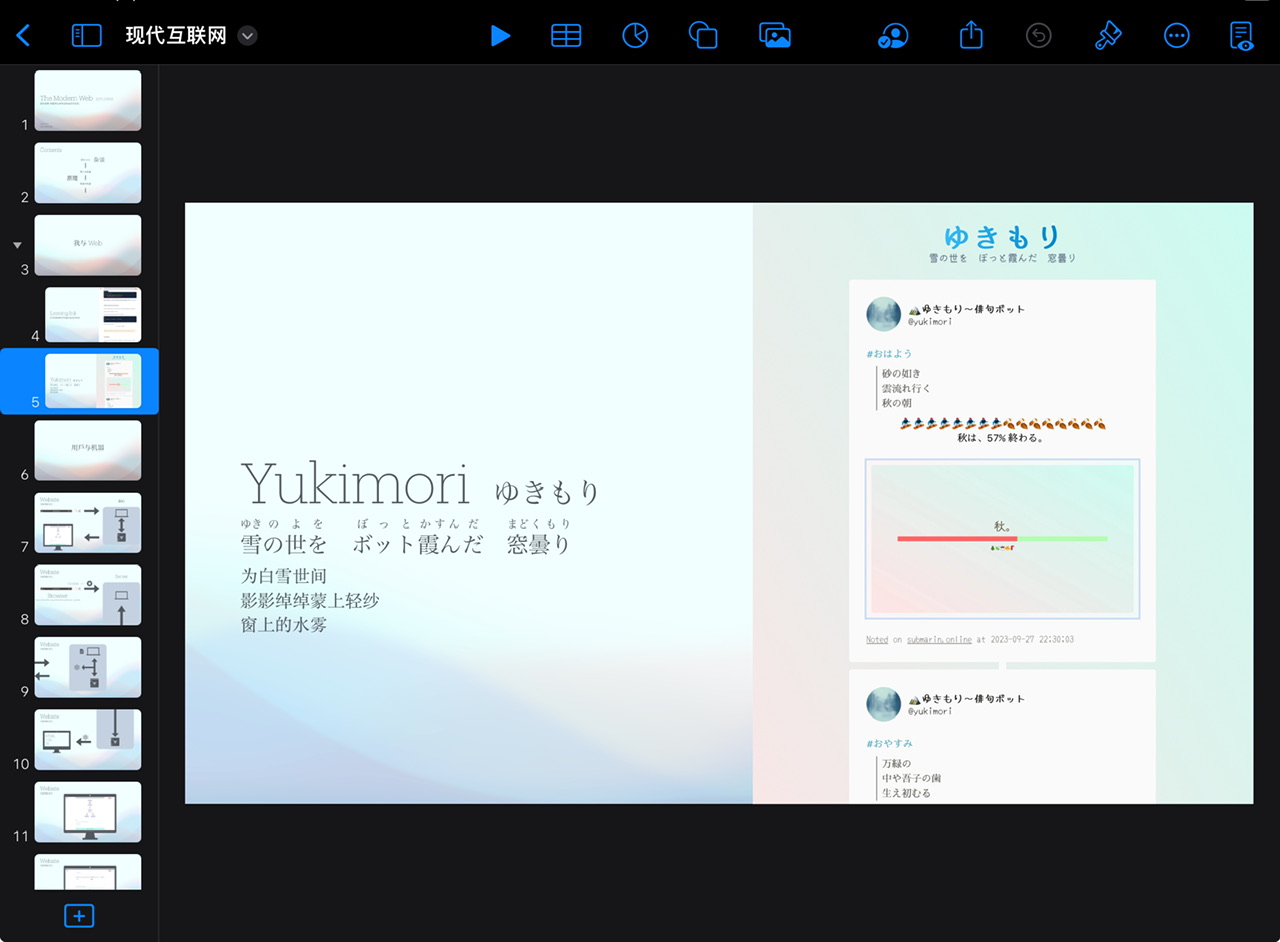Image resolution: width=1280 pixels, height=942 pixels.
Task: Open the collaboration options
Action: tap(891, 36)
